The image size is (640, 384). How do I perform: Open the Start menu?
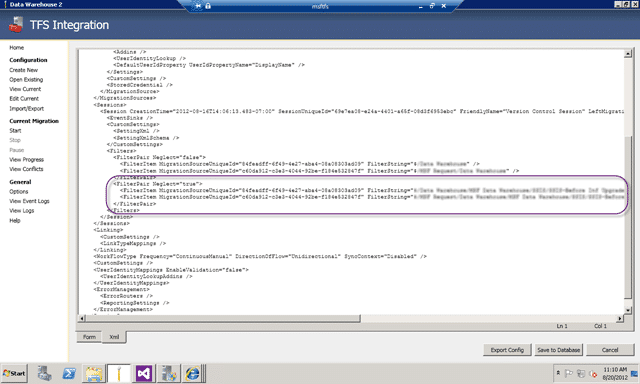(x=14, y=373)
